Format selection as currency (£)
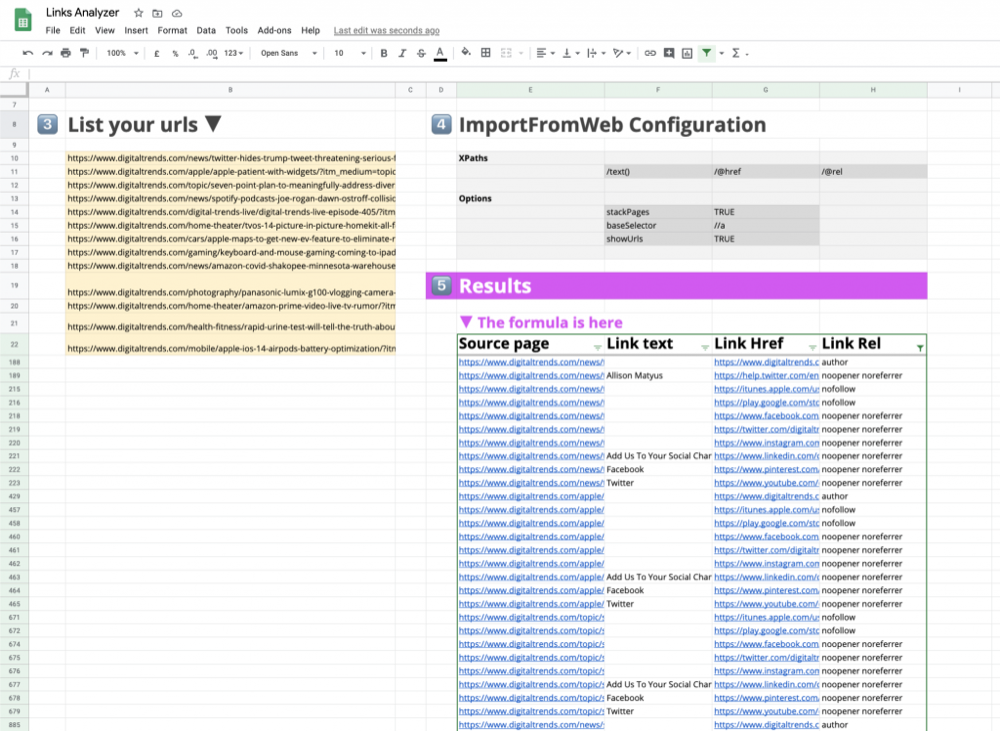This screenshot has width=1000, height=731. [x=156, y=54]
